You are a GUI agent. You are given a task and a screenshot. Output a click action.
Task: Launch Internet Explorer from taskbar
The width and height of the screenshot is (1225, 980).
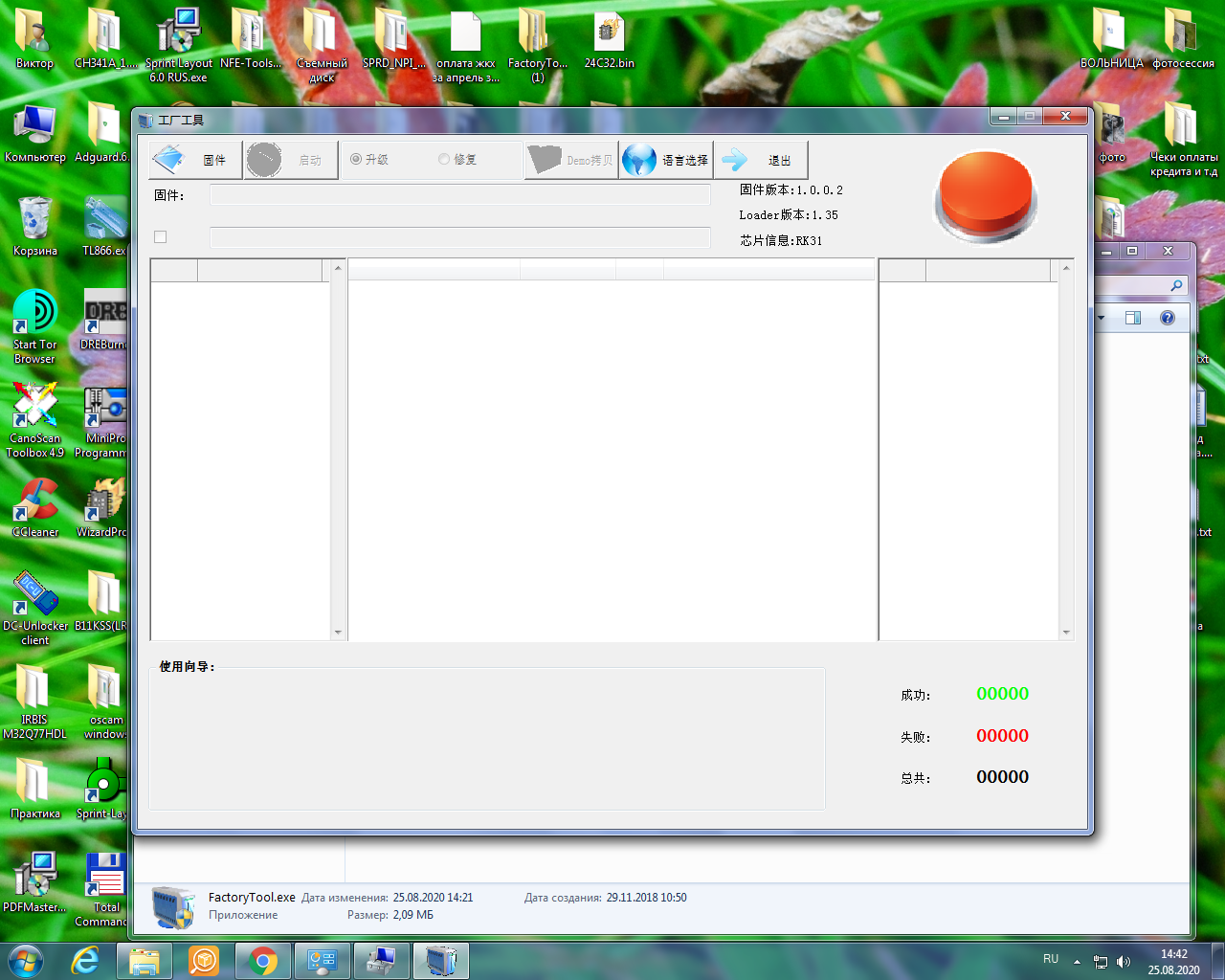click(x=85, y=960)
